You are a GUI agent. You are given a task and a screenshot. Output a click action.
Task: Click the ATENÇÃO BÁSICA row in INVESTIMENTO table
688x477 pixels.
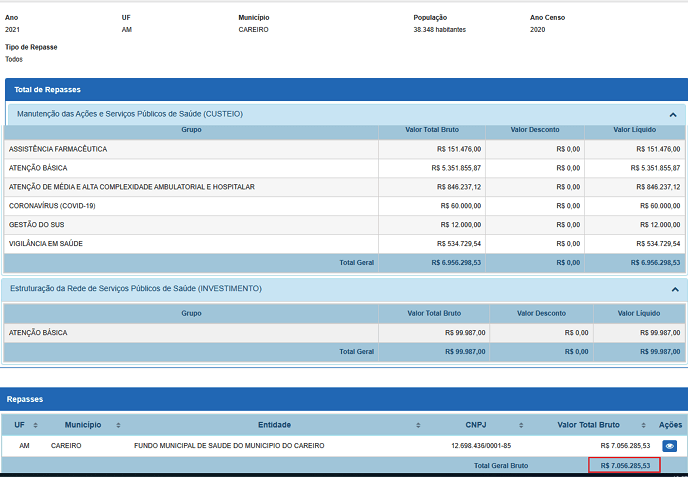[344, 333]
